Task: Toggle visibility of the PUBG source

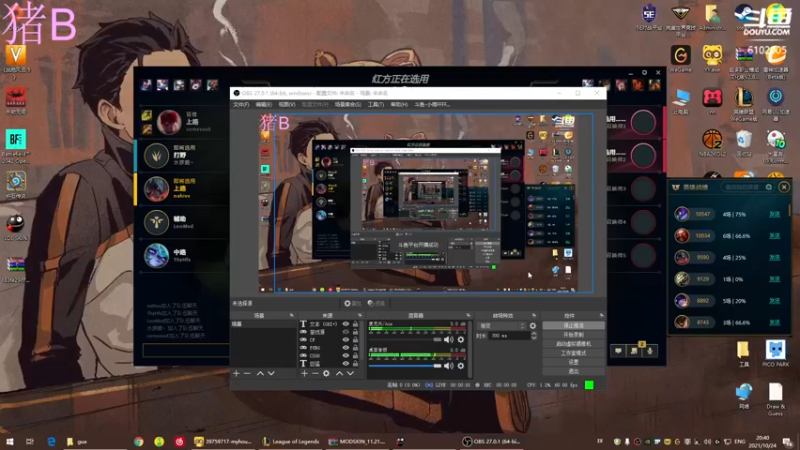Action: (x=345, y=348)
